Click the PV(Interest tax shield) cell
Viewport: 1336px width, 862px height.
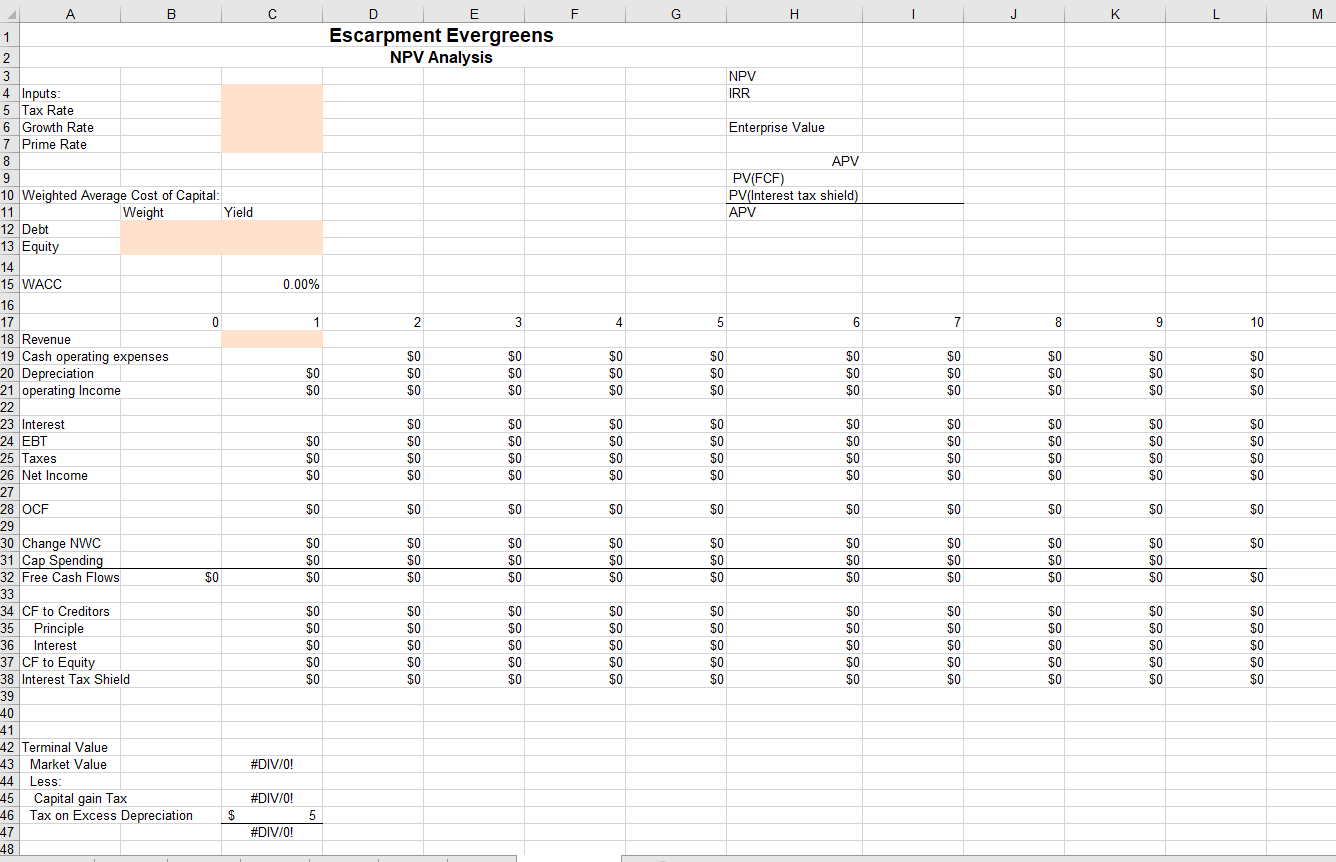(794, 195)
